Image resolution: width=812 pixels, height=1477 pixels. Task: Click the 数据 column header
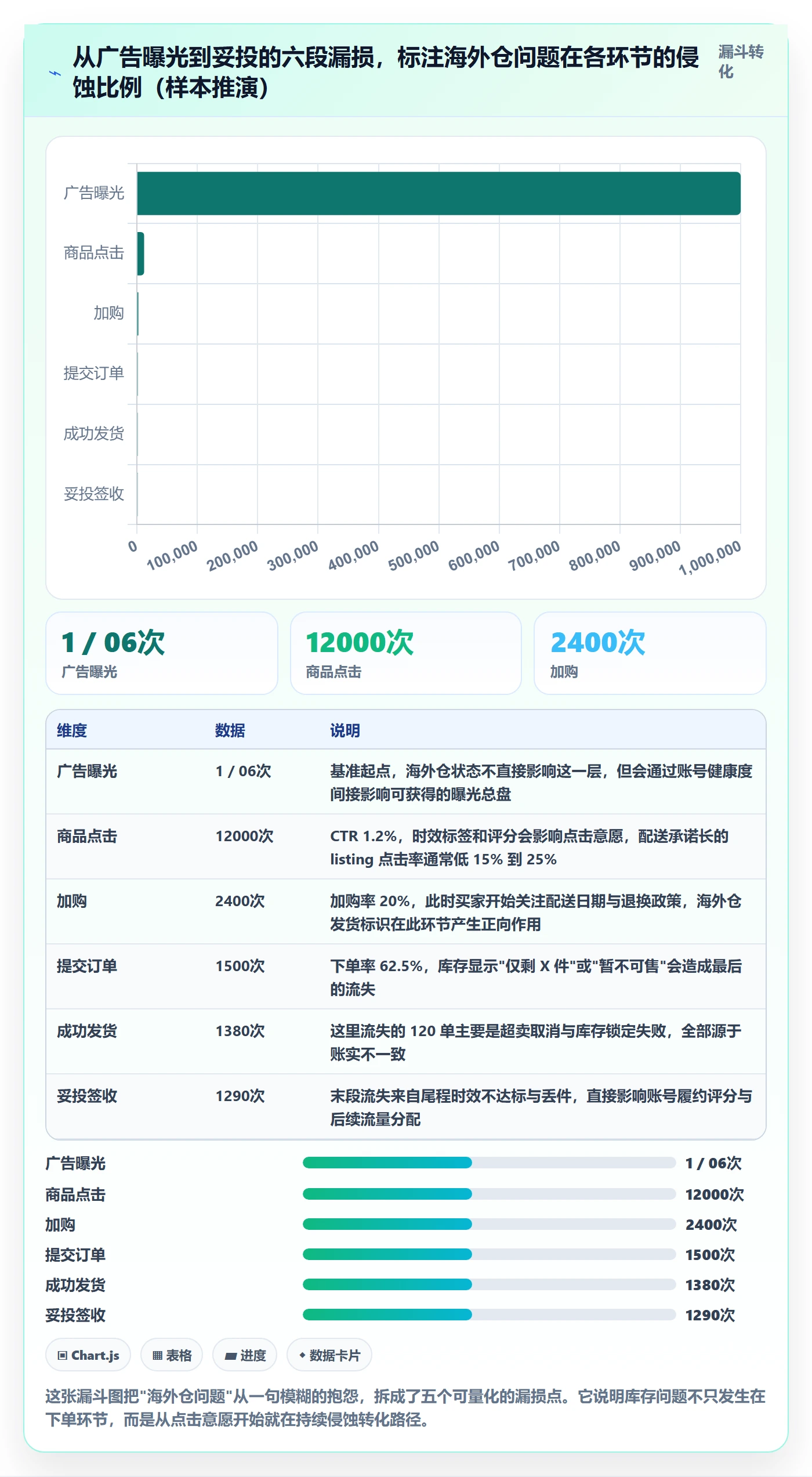[230, 730]
